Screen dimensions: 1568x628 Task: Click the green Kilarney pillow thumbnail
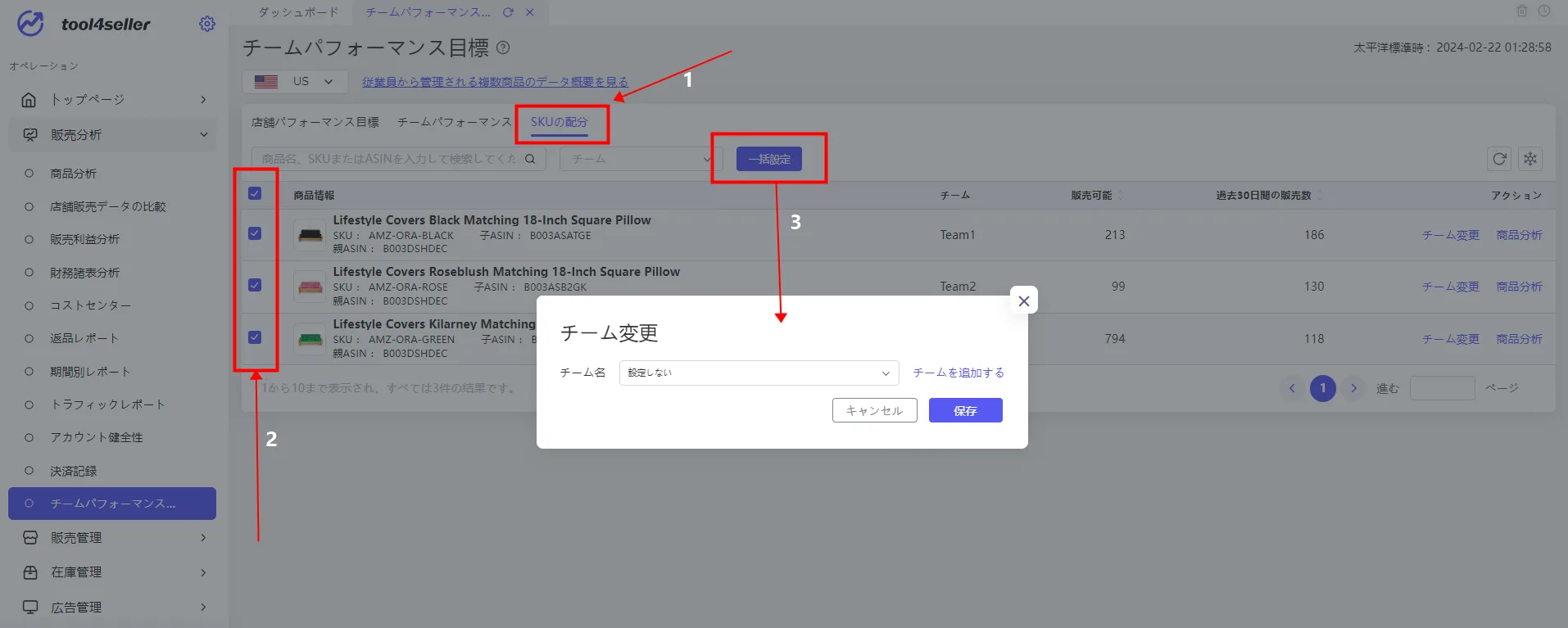coord(310,339)
